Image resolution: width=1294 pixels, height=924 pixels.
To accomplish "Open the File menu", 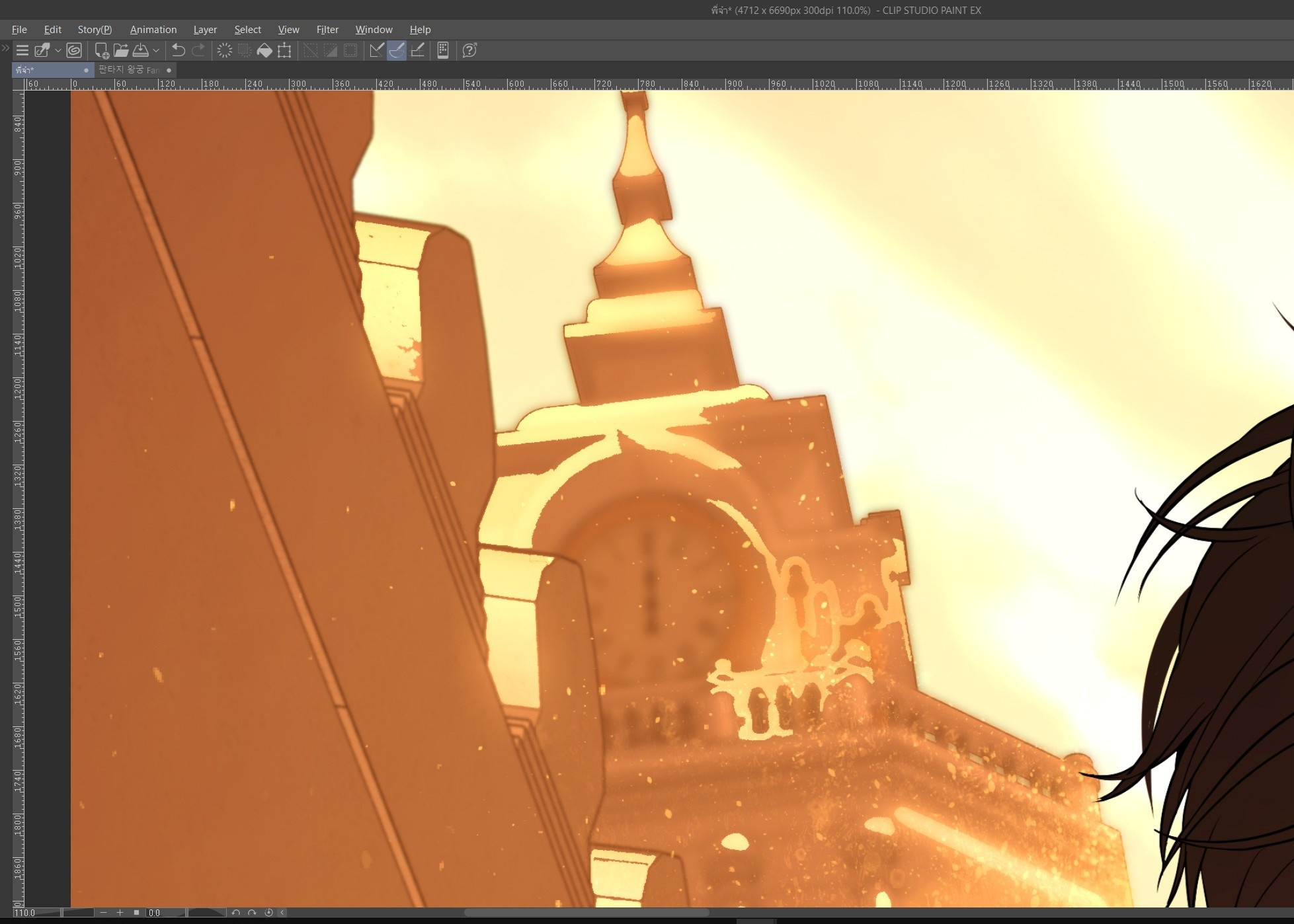I will tap(19, 30).
